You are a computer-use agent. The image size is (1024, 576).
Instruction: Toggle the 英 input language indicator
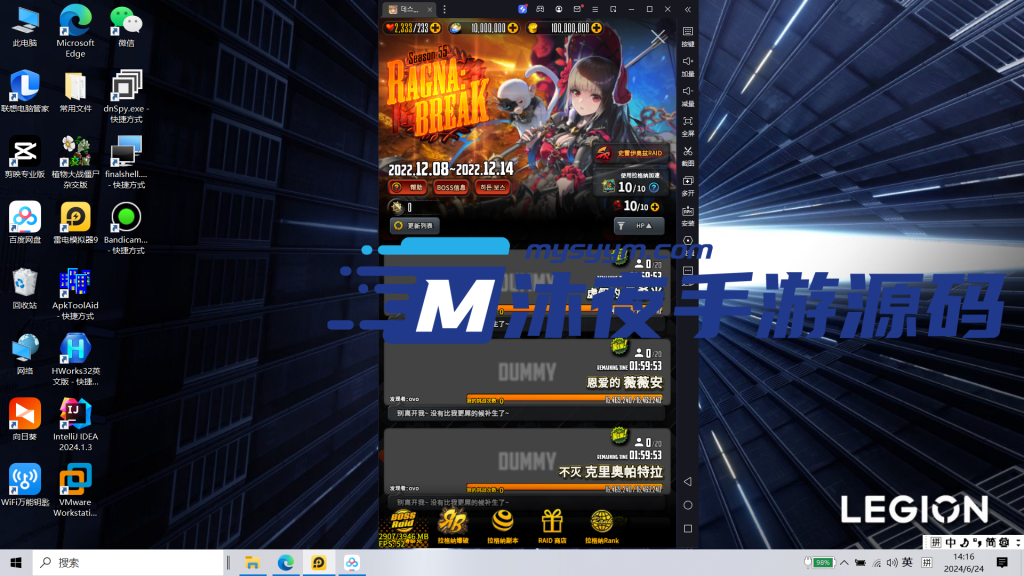click(x=906, y=563)
